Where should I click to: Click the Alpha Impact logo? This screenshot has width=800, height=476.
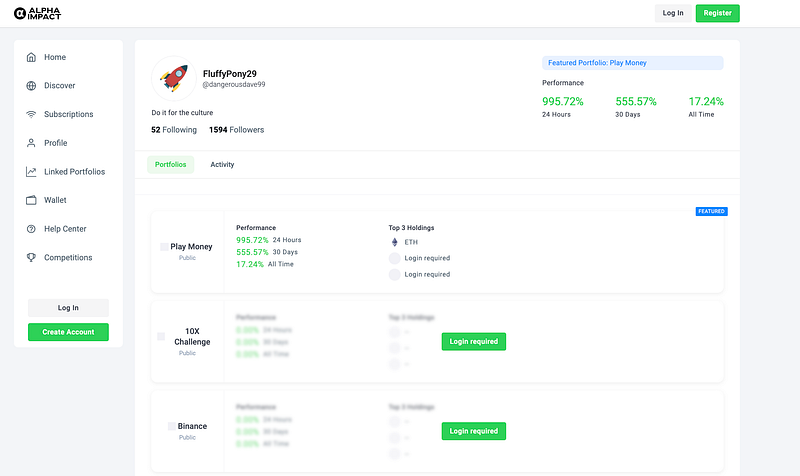point(37,13)
